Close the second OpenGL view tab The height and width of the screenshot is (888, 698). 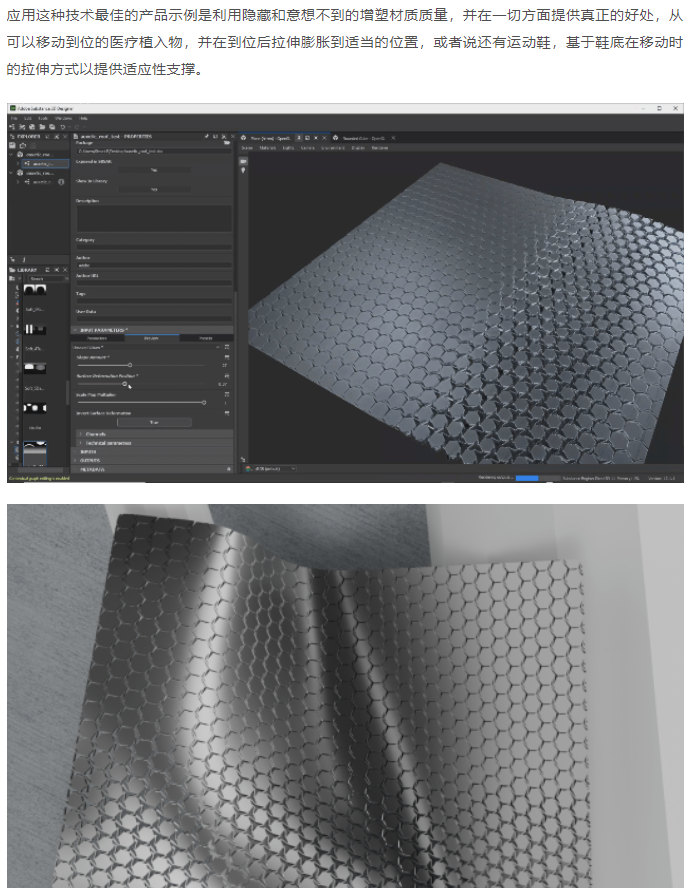click(x=393, y=138)
